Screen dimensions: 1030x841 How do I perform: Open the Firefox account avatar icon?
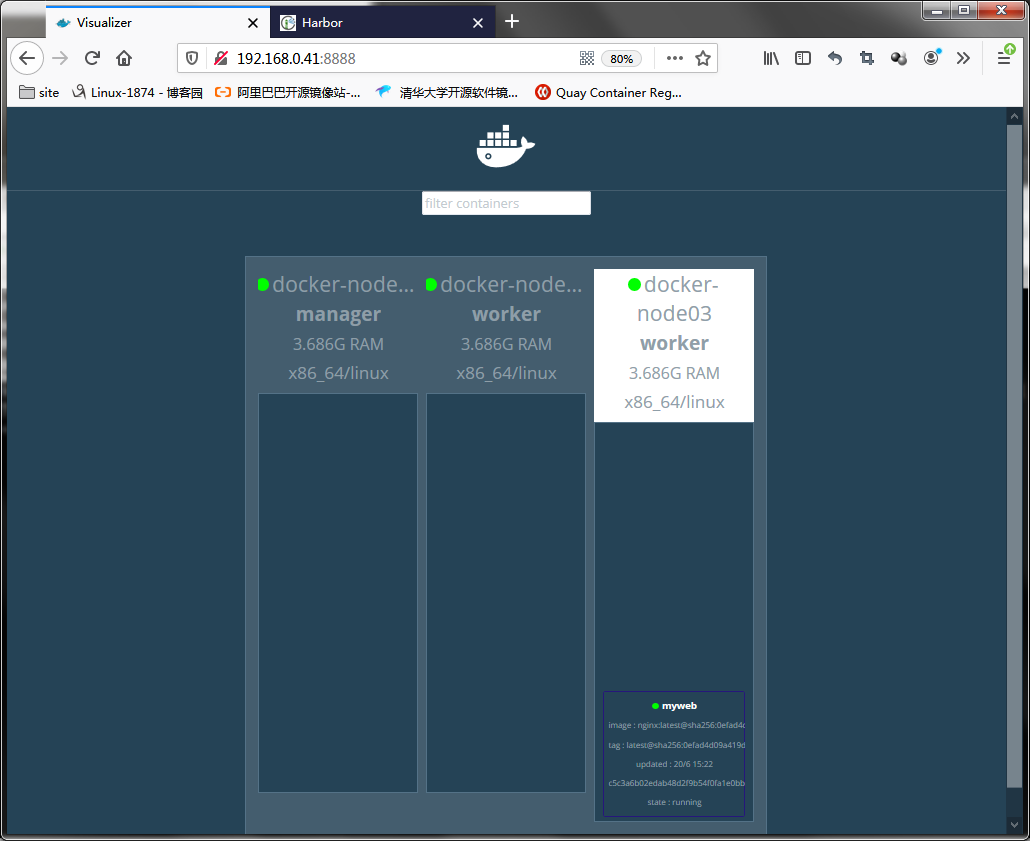(x=931, y=58)
